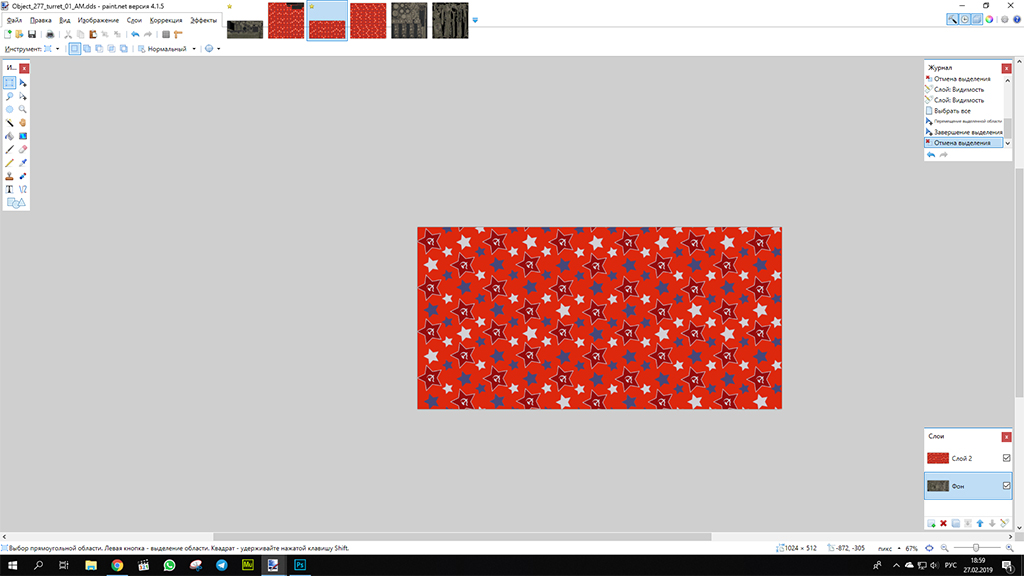
Task: Select 'Выбрать все' history entry
Action: click(x=955, y=111)
